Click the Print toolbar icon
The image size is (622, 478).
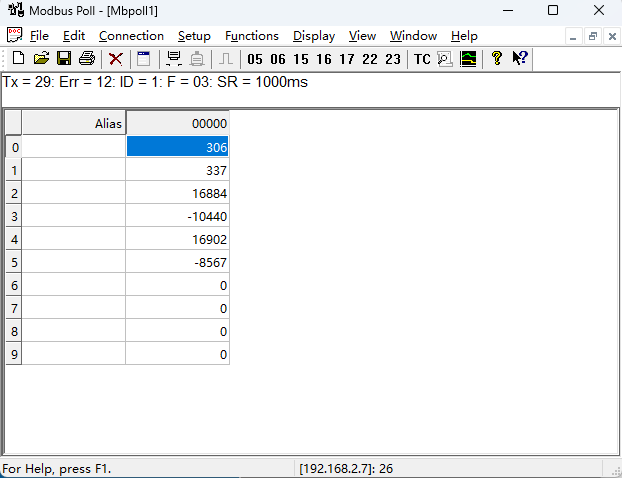(x=87, y=59)
